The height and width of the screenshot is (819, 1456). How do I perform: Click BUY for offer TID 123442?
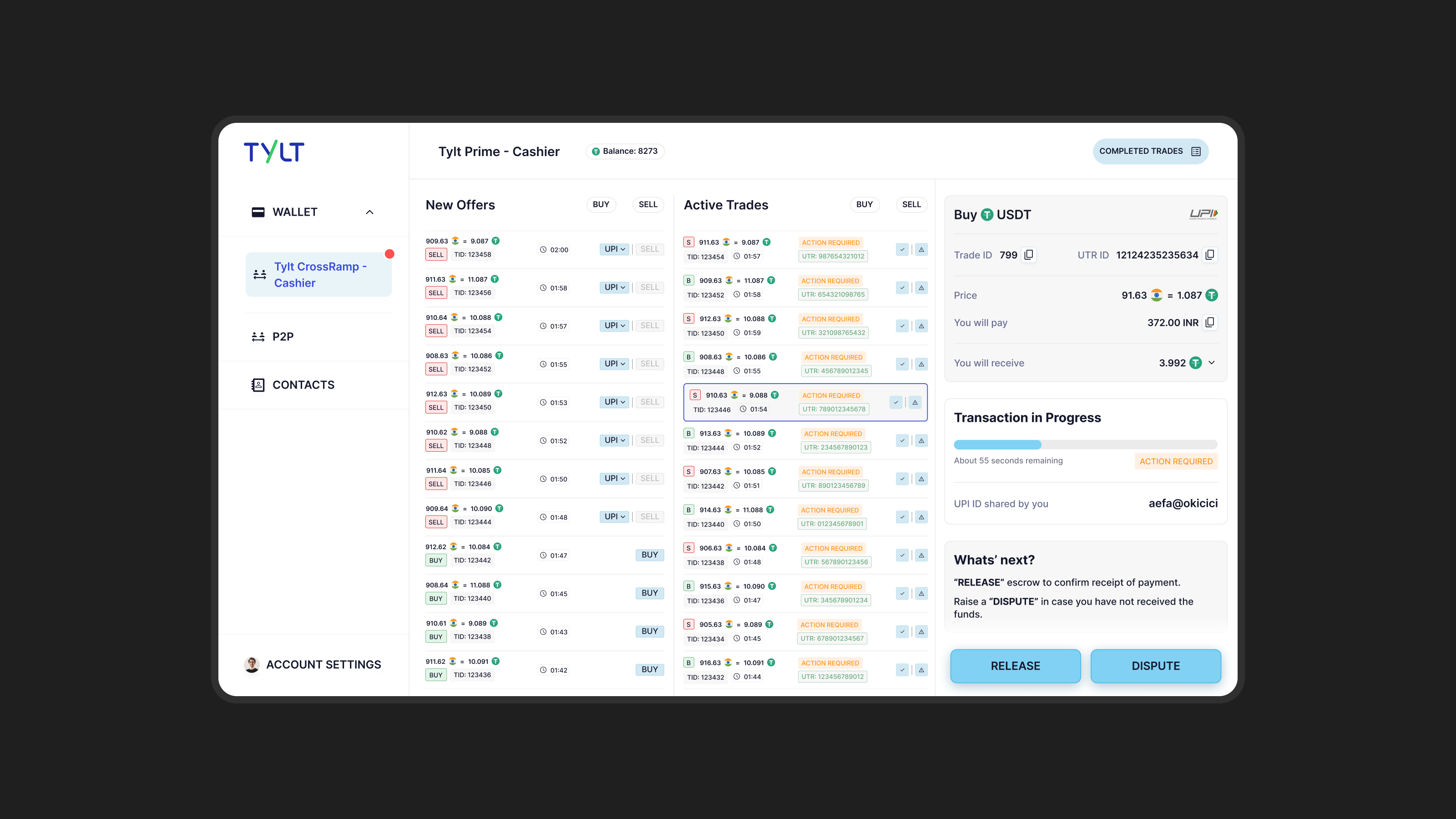[649, 555]
